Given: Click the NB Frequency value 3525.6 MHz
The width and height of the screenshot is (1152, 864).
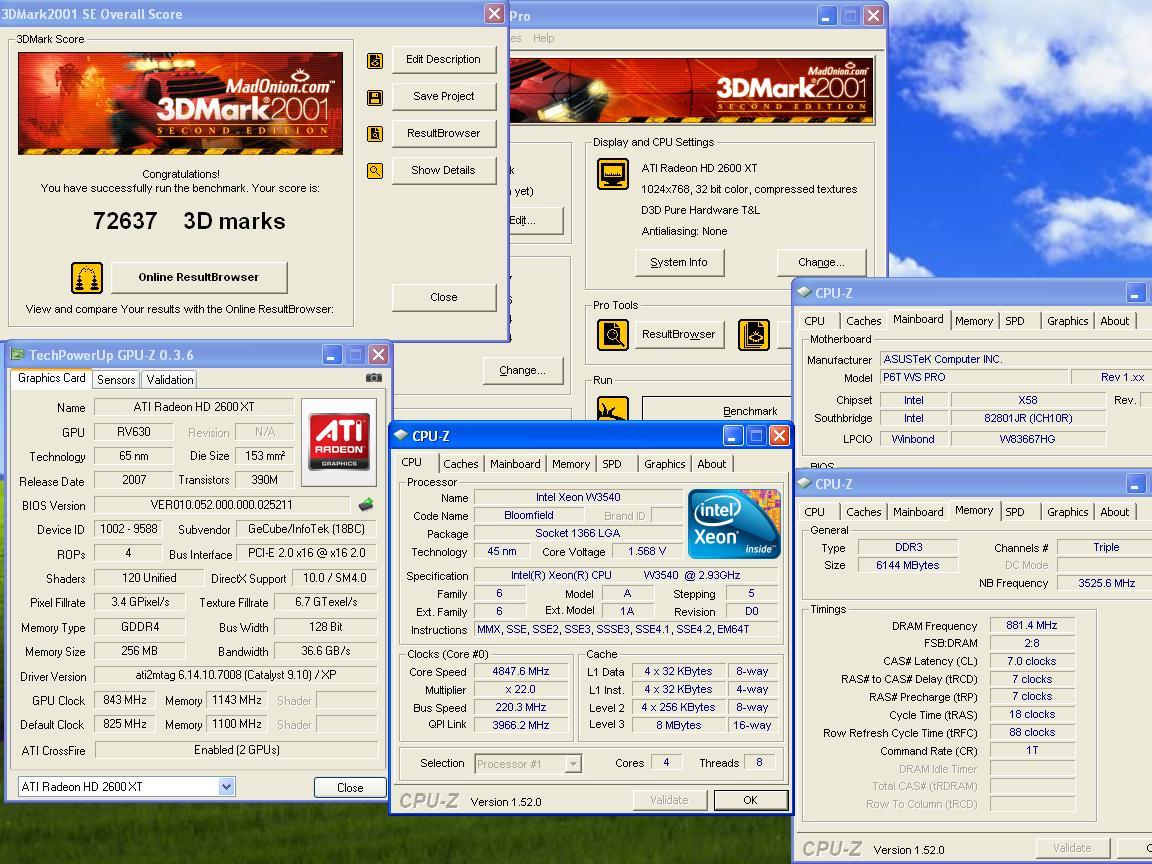Looking at the screenshot, I should pos(1106,583).
